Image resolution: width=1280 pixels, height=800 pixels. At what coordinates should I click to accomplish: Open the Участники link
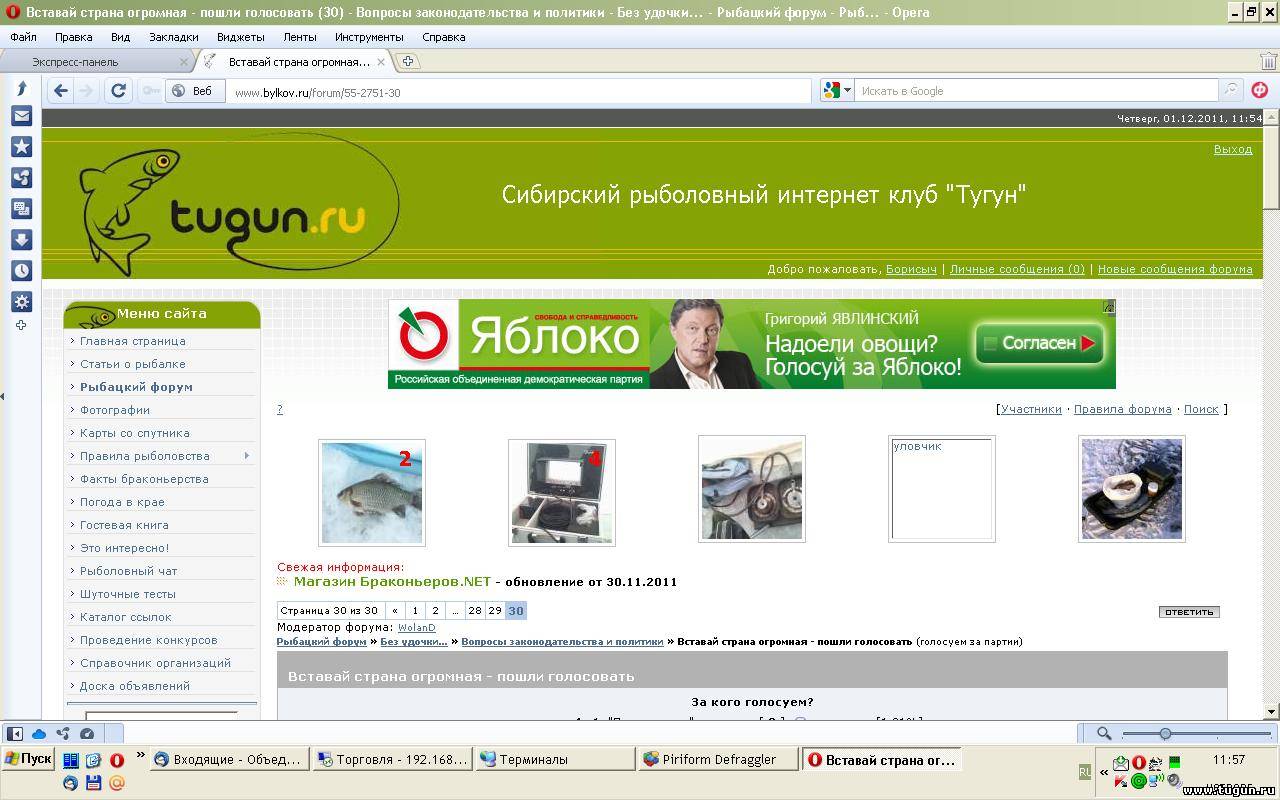click(1031, 409)
